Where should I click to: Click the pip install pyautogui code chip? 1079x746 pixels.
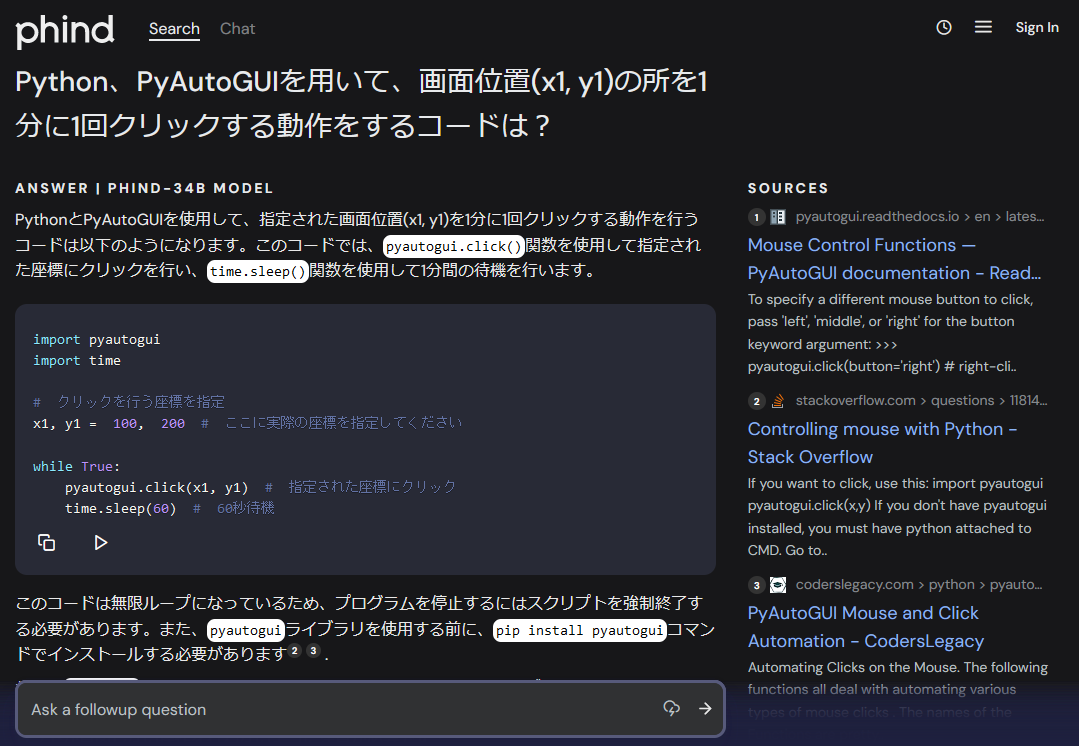(579, 631)
